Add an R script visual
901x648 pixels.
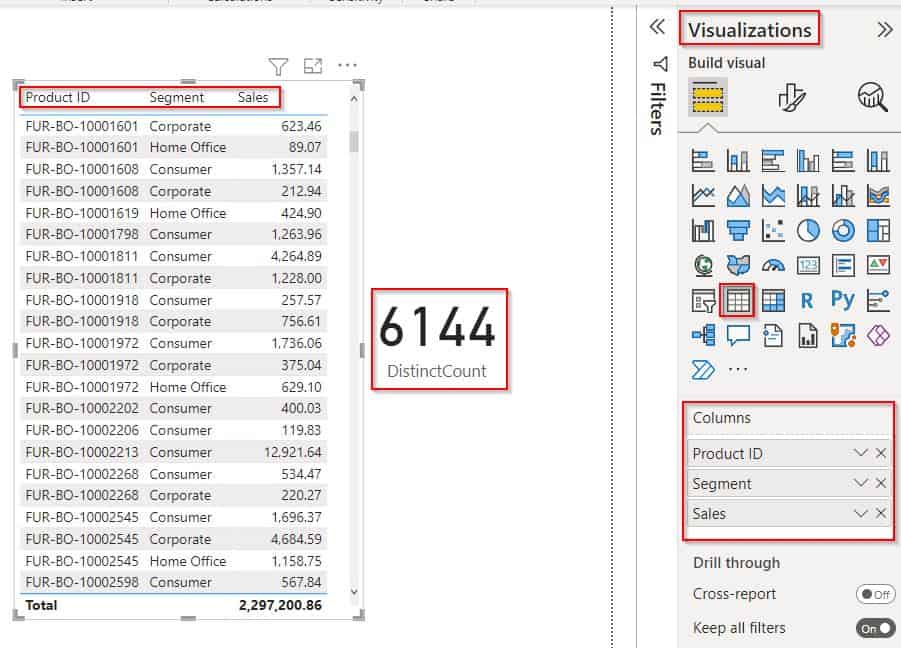(x=807, y=300)
